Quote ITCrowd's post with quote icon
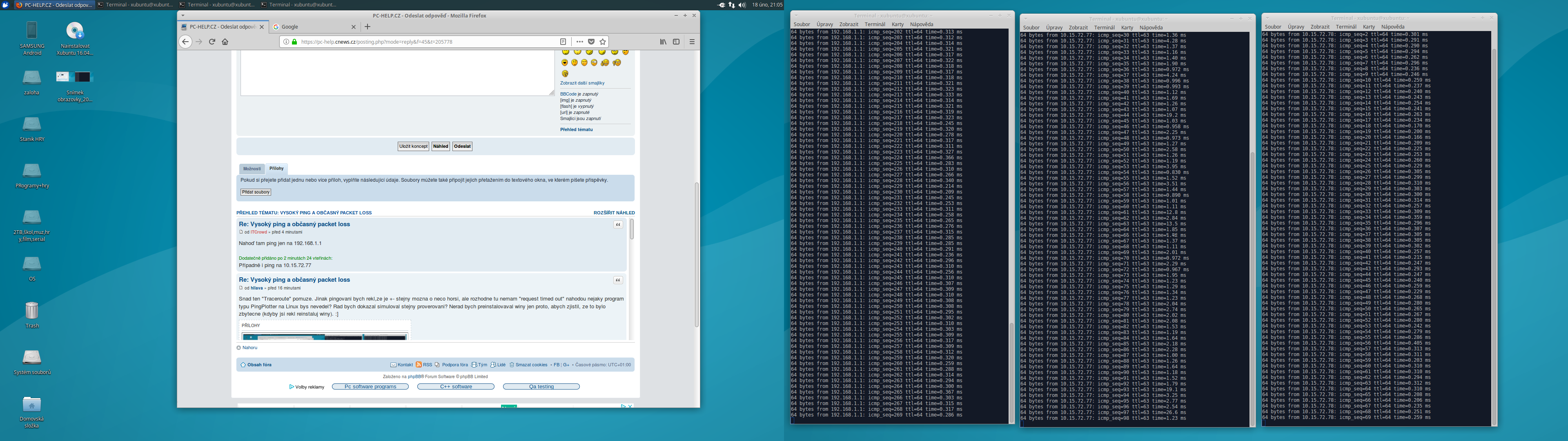The width and height of the screenshot is (1568, 441). [618, 225]
